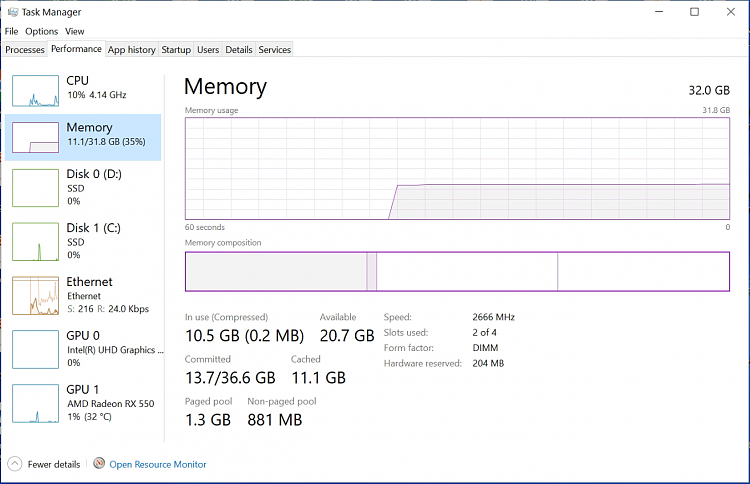Image resolution: width=750 pixels, height=484 pixels.
Task: Select the Memory mini graph thumbnail
Action: [x=36, y=137]
